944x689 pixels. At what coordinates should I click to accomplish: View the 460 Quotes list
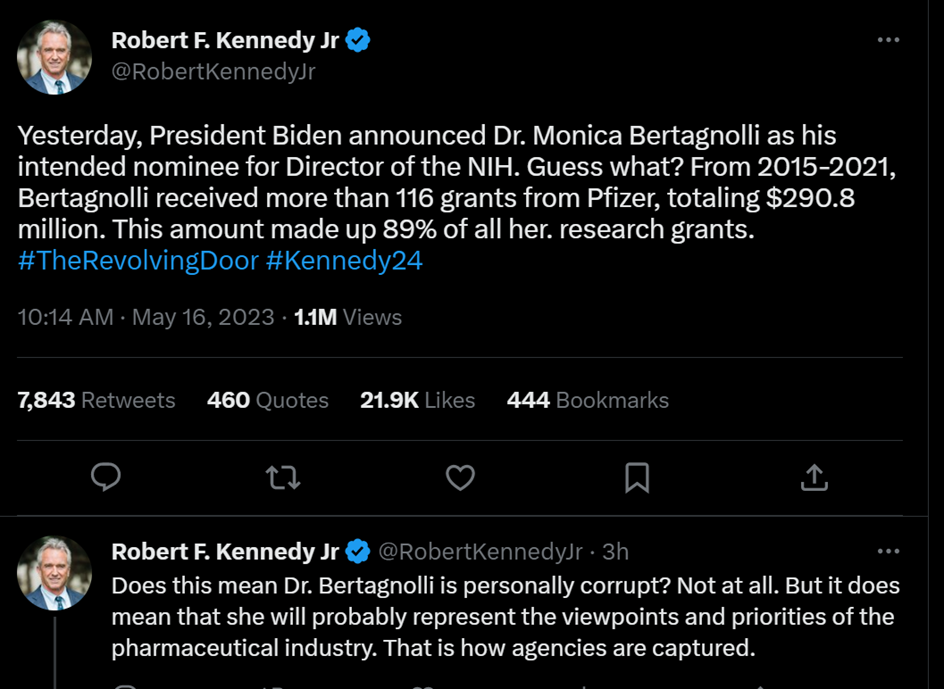click(268, 400)
